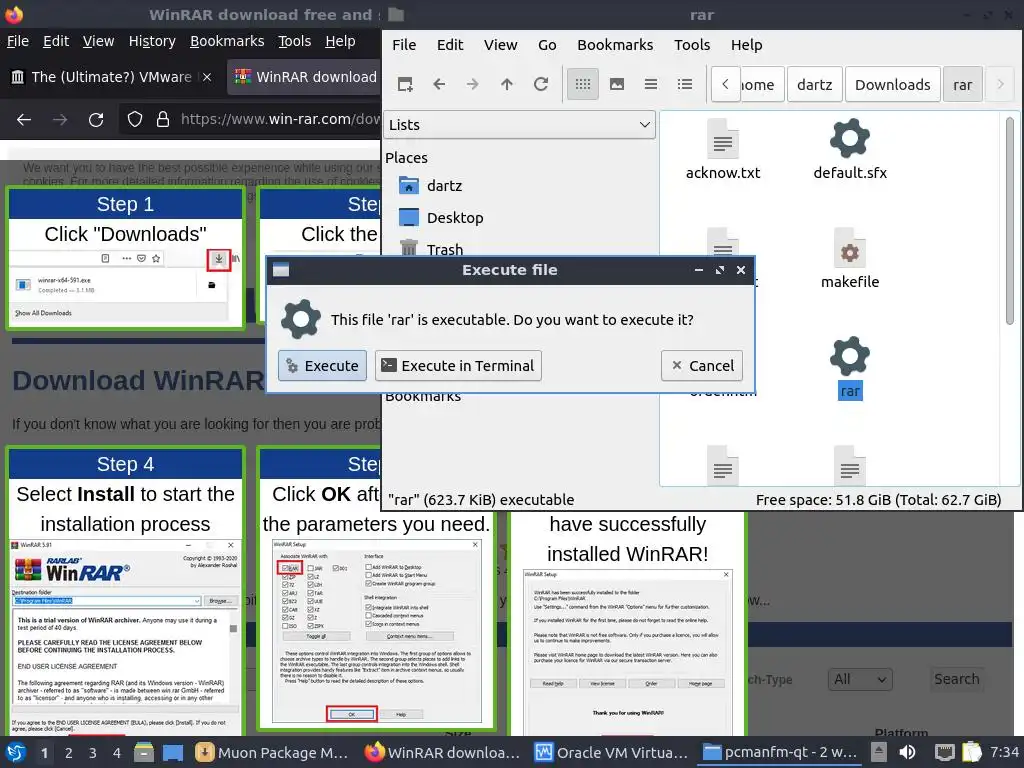Open the All dropdown on the WinRAR page
Viewport: 1024px width, 768px height.
[859, 679]
